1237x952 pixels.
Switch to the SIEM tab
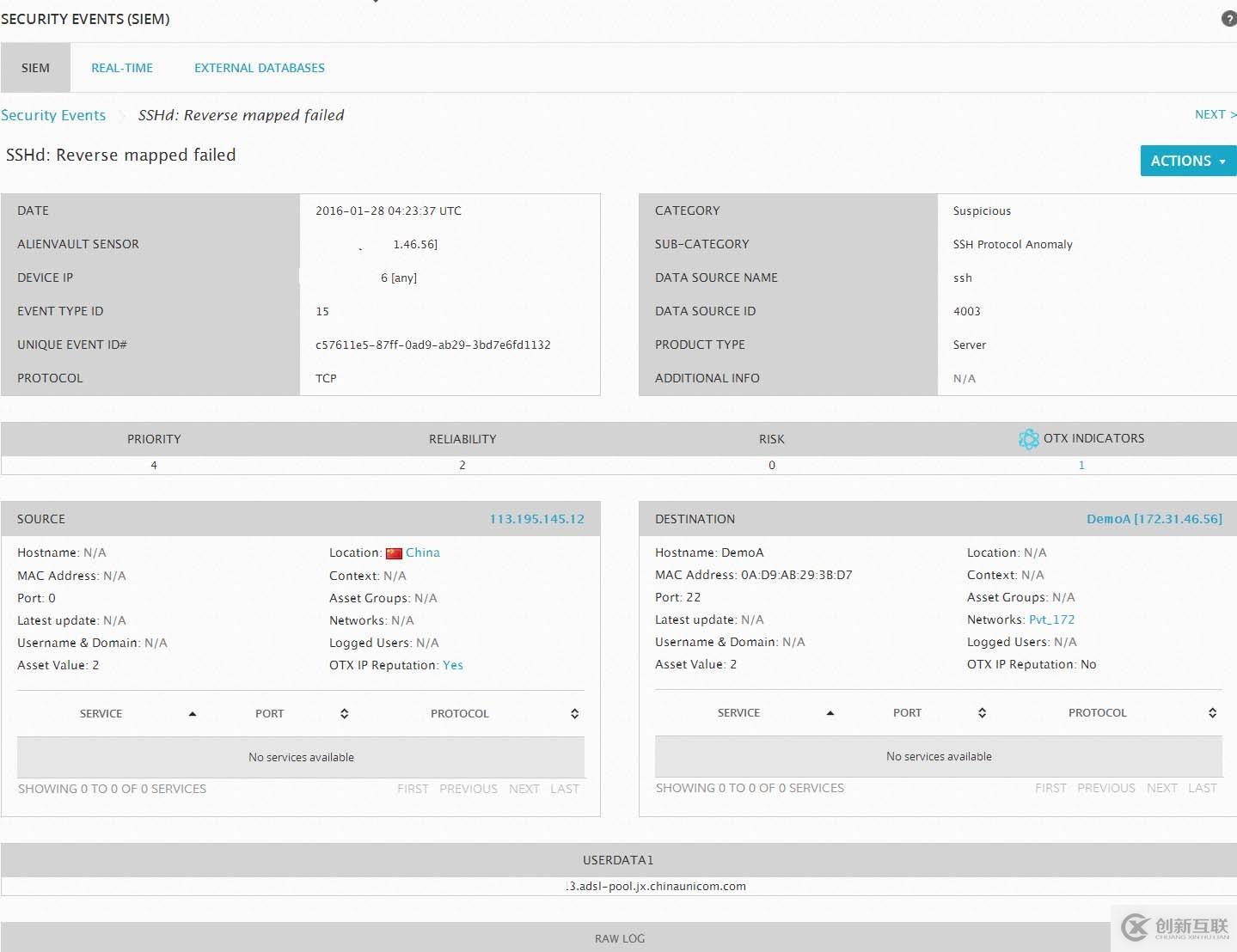[x=35, y=68]
